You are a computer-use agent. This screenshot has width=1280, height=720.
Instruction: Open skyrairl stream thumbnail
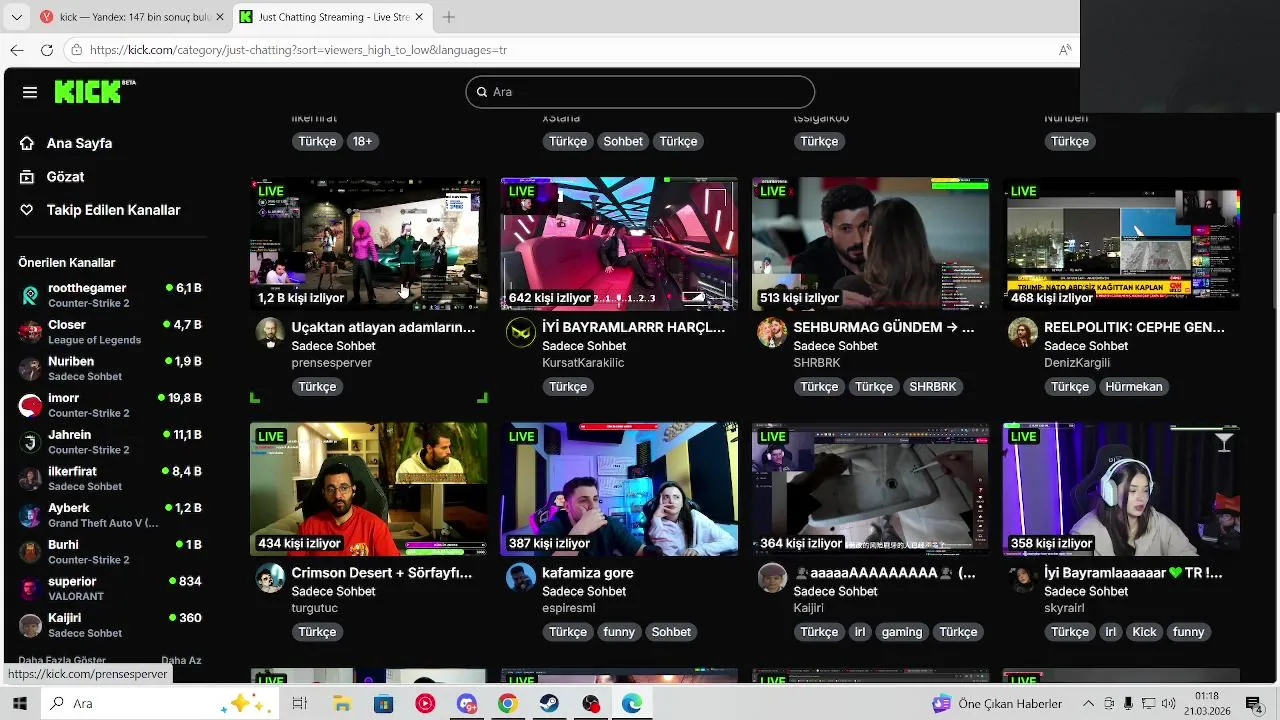(1121, 489)
